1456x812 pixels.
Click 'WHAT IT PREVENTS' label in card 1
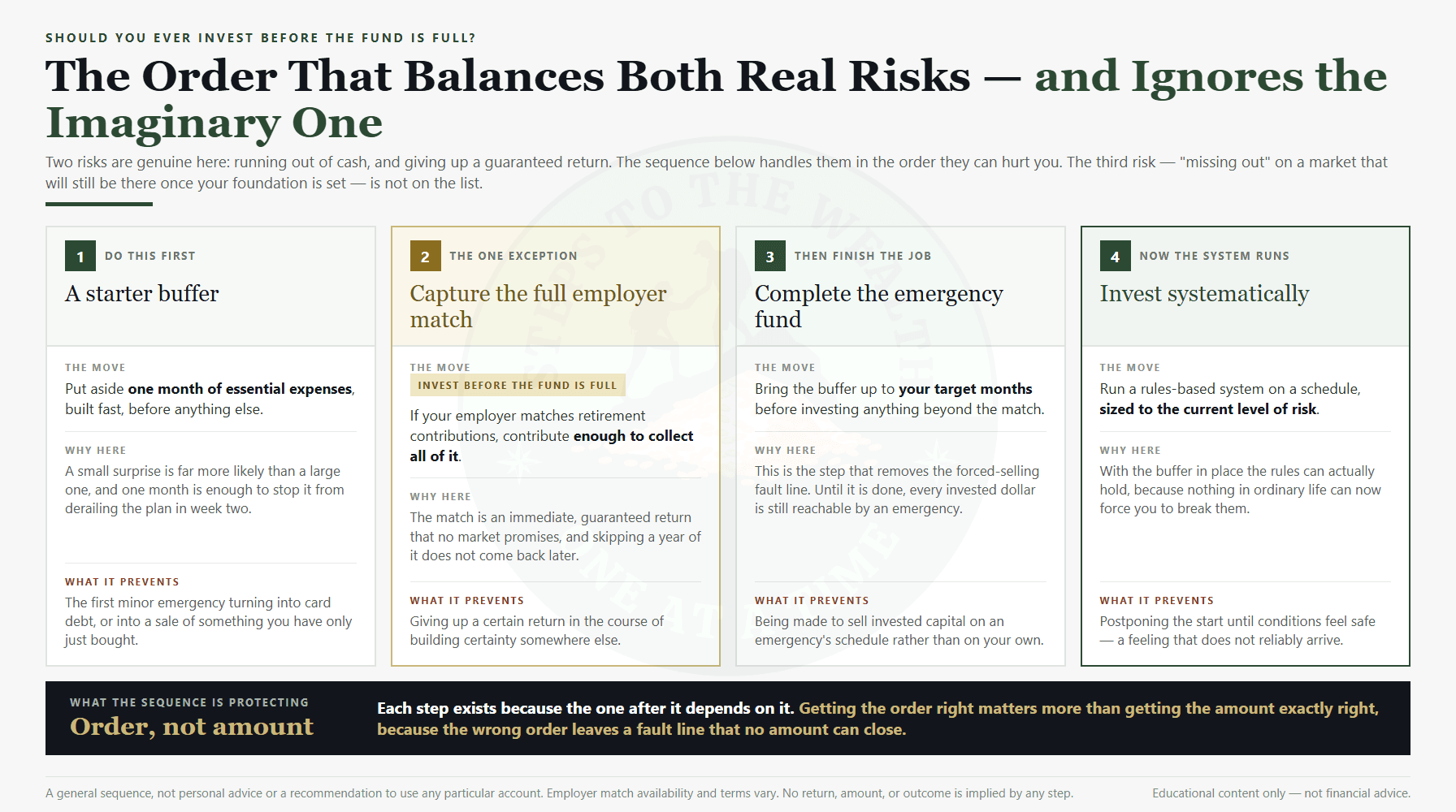(x=122, y=582)
